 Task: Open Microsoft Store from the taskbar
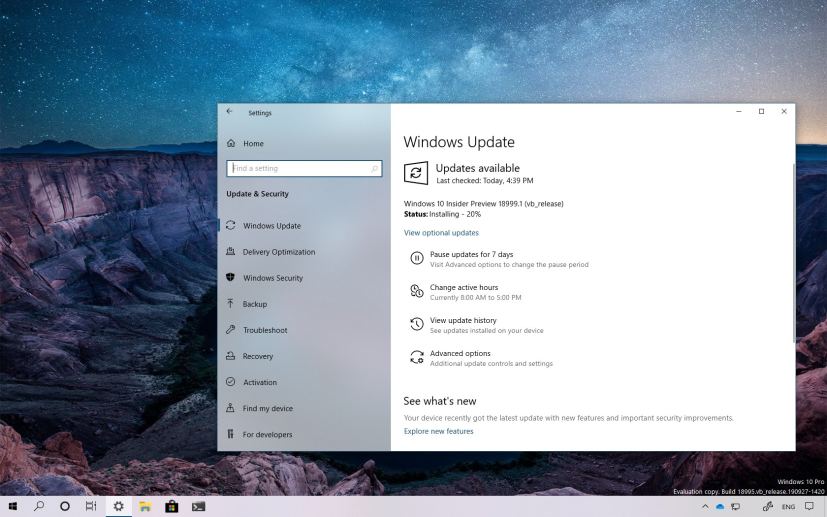[171, 506]
